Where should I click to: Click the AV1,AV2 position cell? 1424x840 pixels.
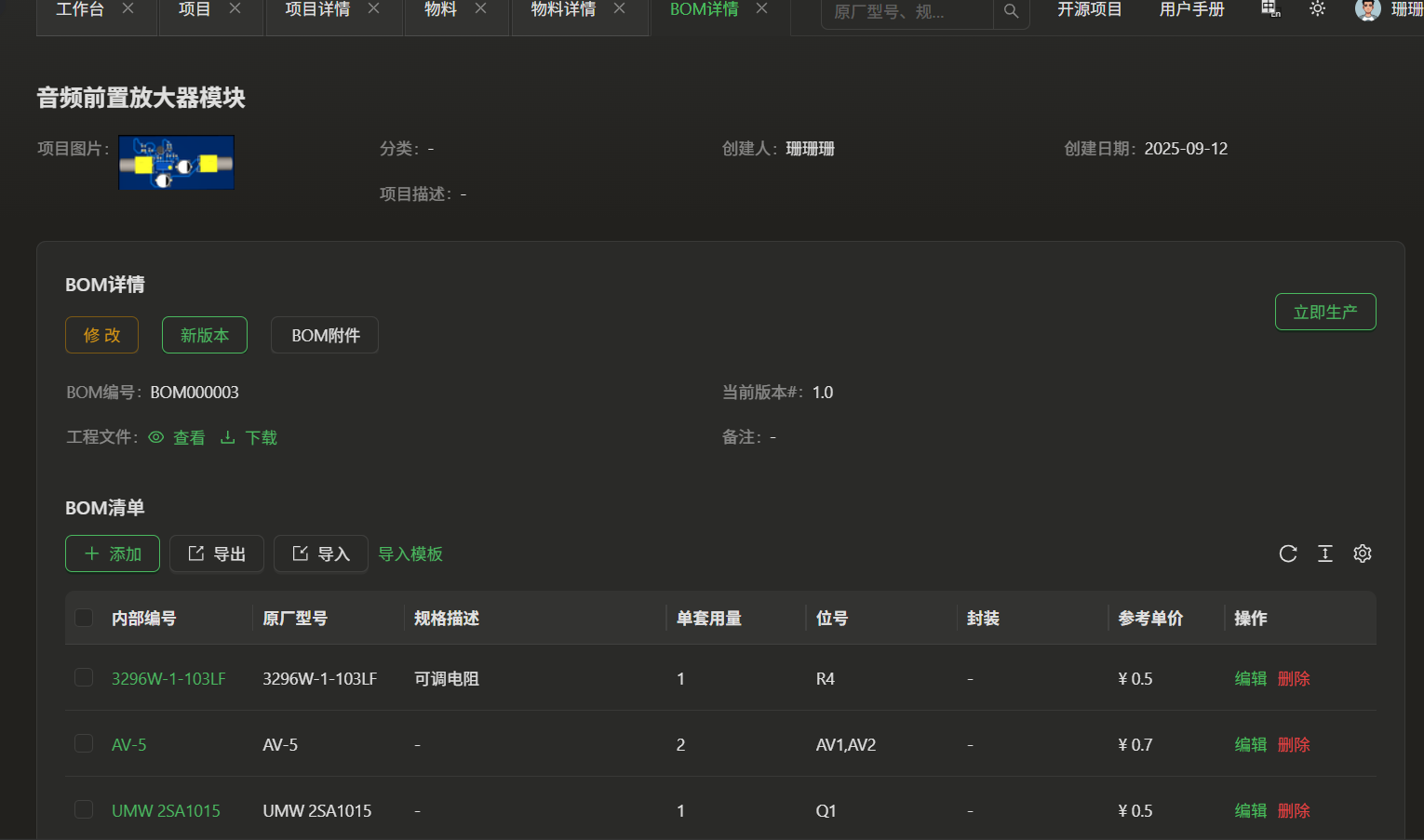(846, 745)
